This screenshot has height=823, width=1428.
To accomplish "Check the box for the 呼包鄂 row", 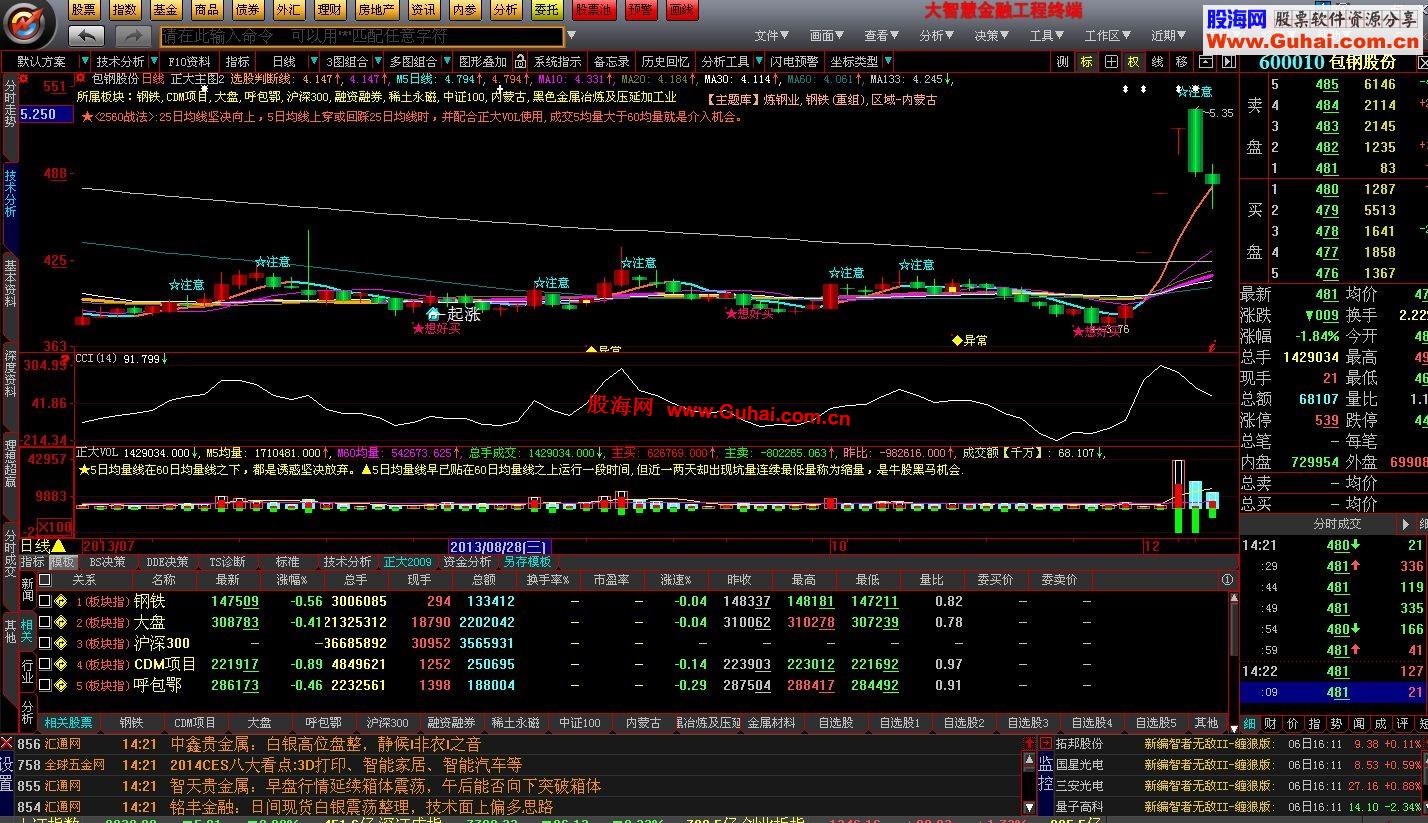I will [x=44, y=685].
